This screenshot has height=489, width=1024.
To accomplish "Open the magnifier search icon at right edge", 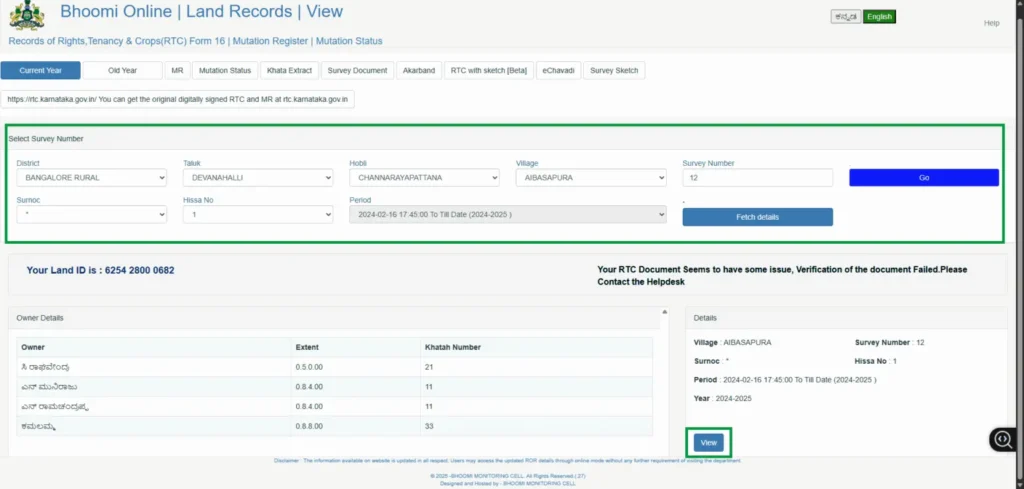I will 1004,439.
